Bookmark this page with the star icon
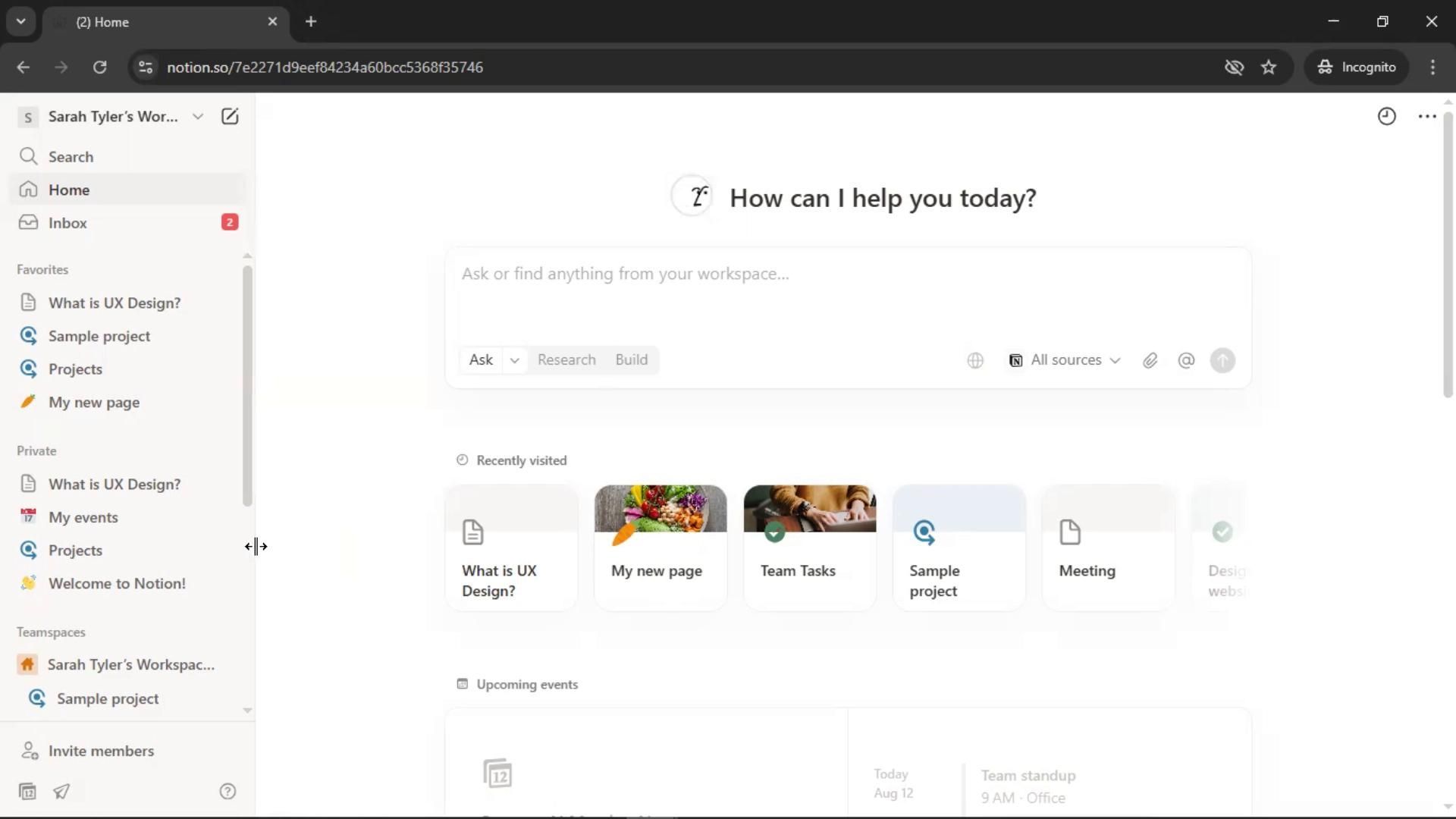 coord(1269,67)
